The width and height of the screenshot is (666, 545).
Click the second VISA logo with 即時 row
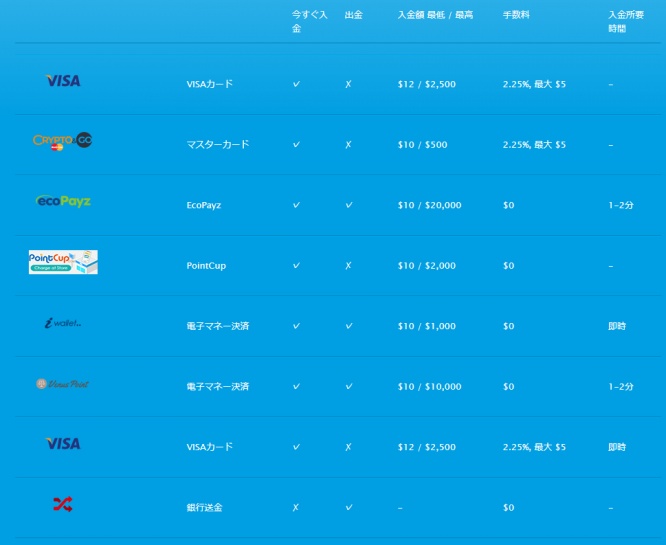pos(63,443)
